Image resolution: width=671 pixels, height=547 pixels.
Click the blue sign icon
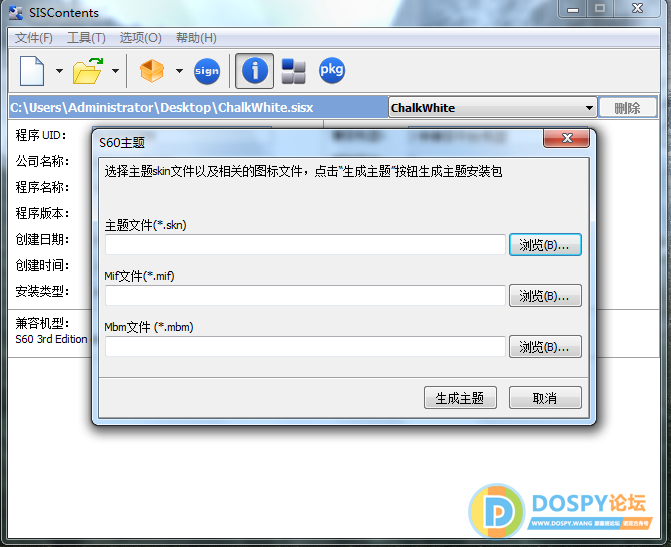(x=207, y=71)
